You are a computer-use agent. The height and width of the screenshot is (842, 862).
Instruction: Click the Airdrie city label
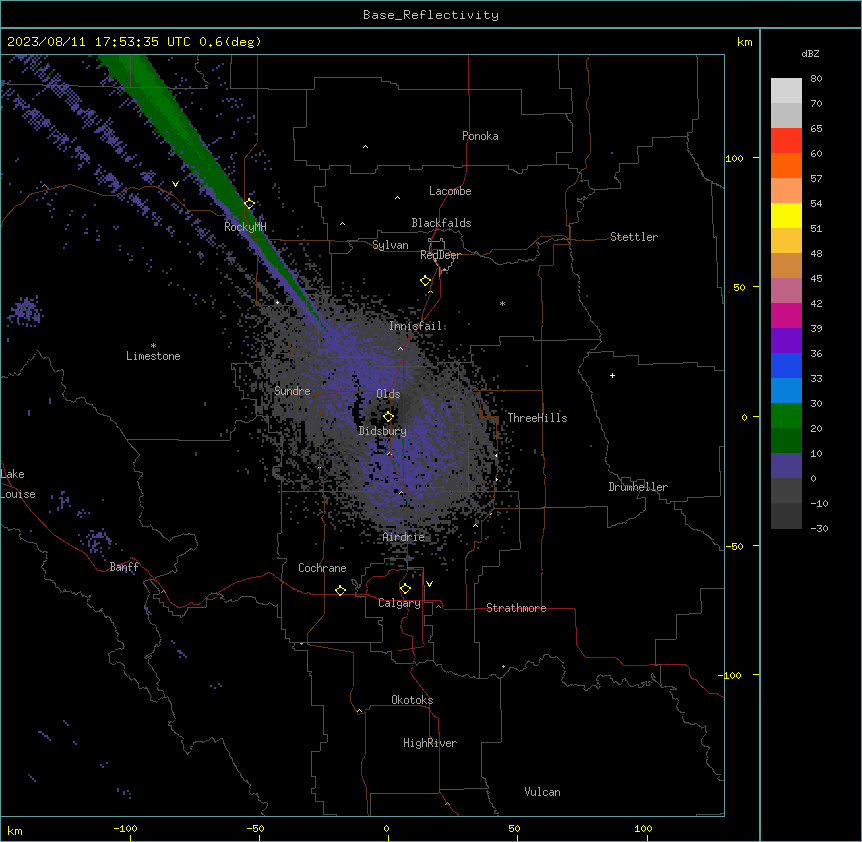coord(404,537)
